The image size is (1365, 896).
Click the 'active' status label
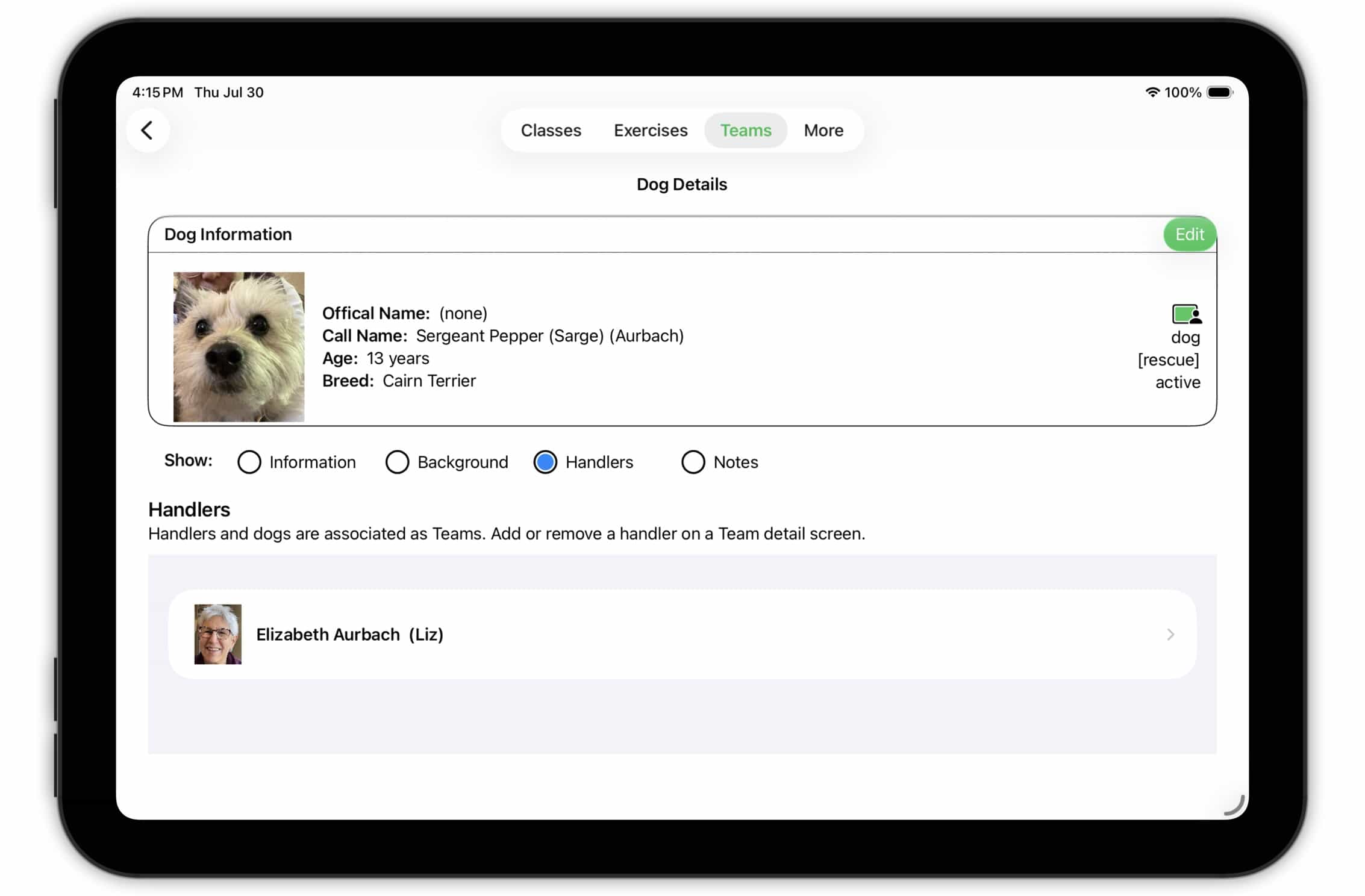tap(1178, 382)
